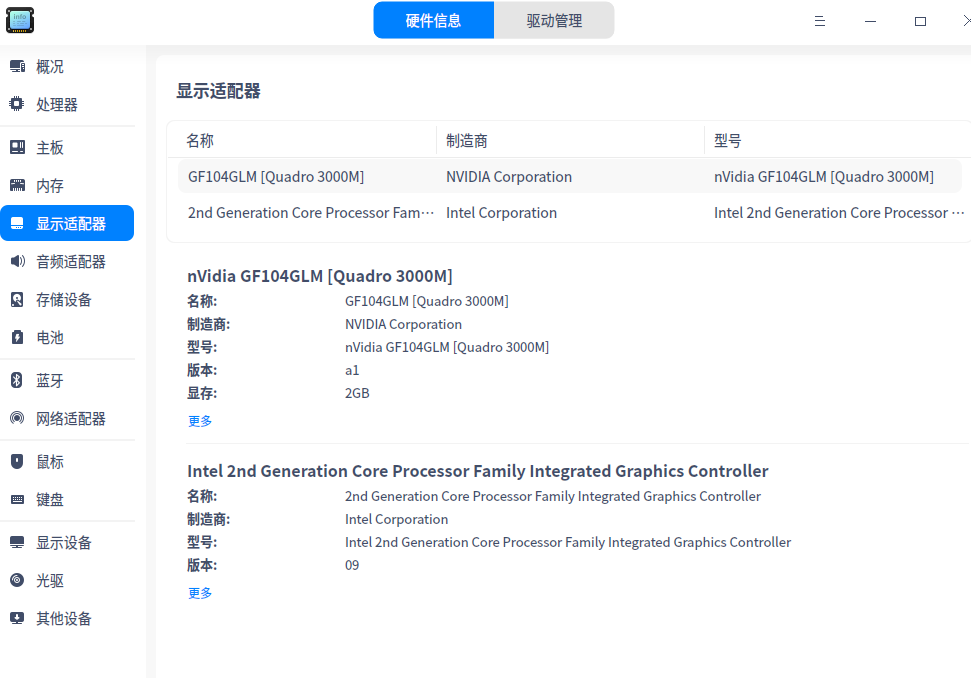
Task: Open 显示设备 in the sidebar
Action: [67, 542]
